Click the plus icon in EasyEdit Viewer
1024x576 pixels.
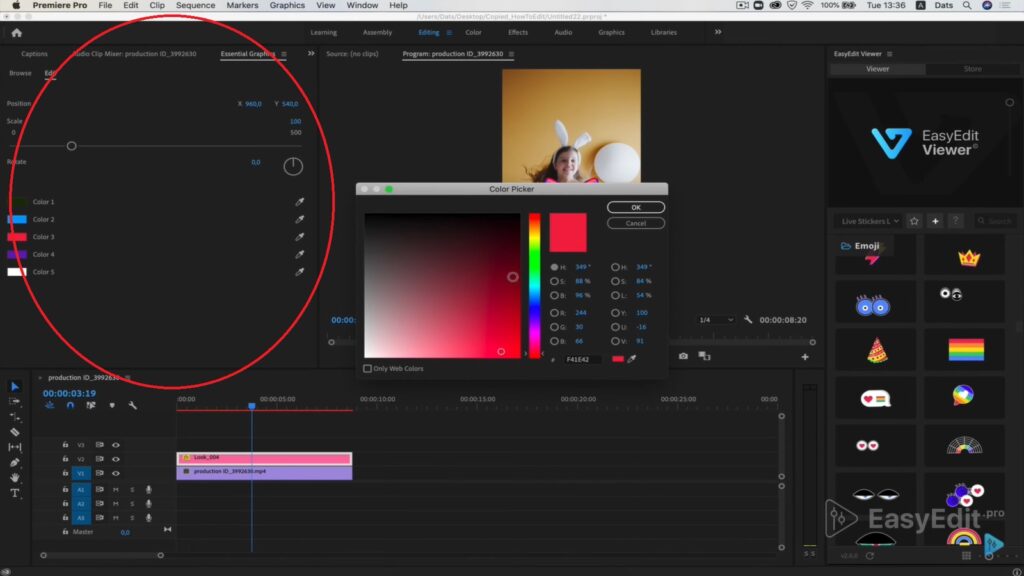coord(935,221)
